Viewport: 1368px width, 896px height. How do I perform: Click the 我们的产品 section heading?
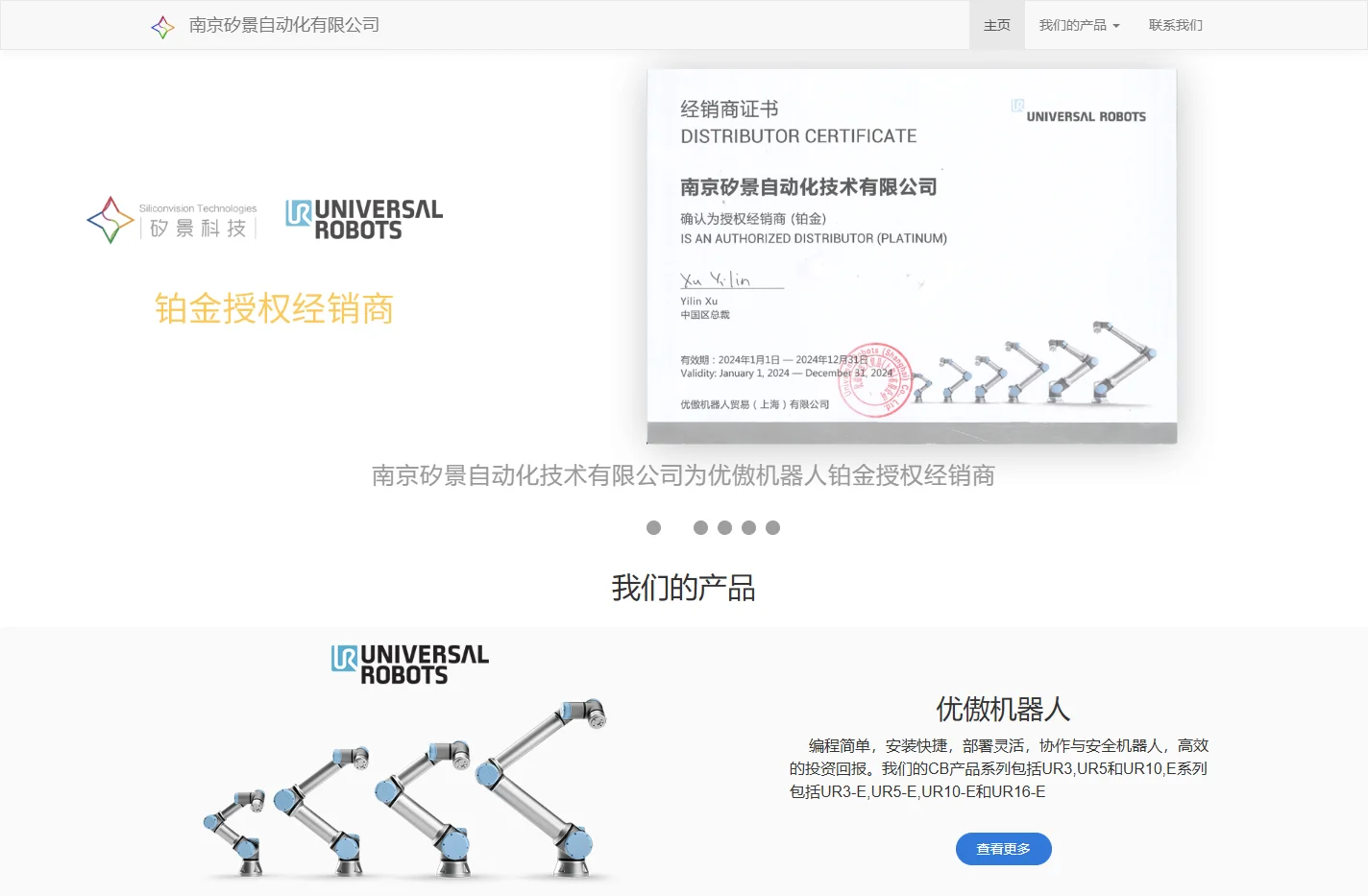pos(684,588)
